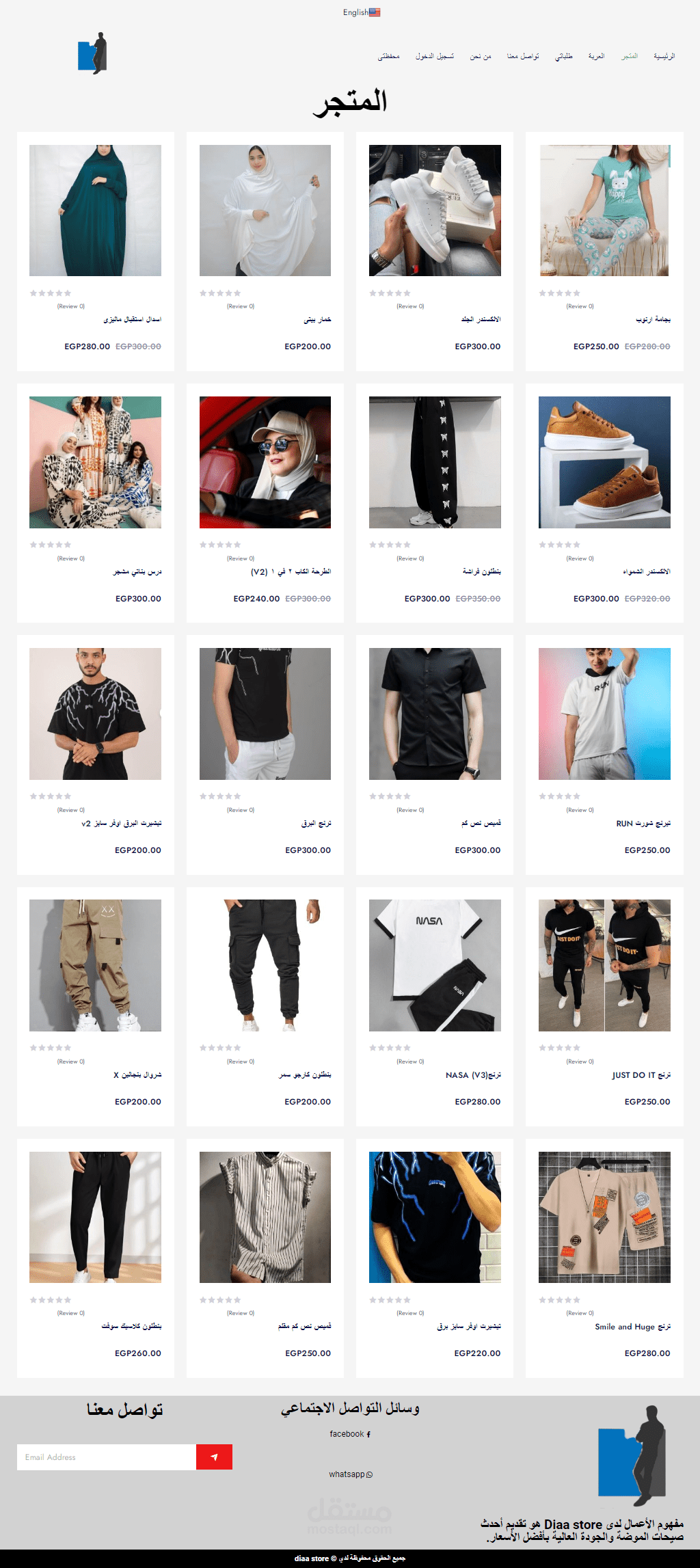Click the star rating under the NASA set
This screenshot has width=700, height=1568.
pos(390,1048)
